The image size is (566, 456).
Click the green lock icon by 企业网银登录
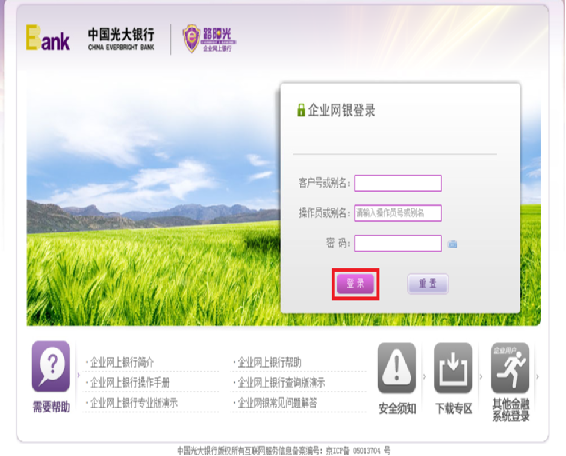tap(301, 110)
